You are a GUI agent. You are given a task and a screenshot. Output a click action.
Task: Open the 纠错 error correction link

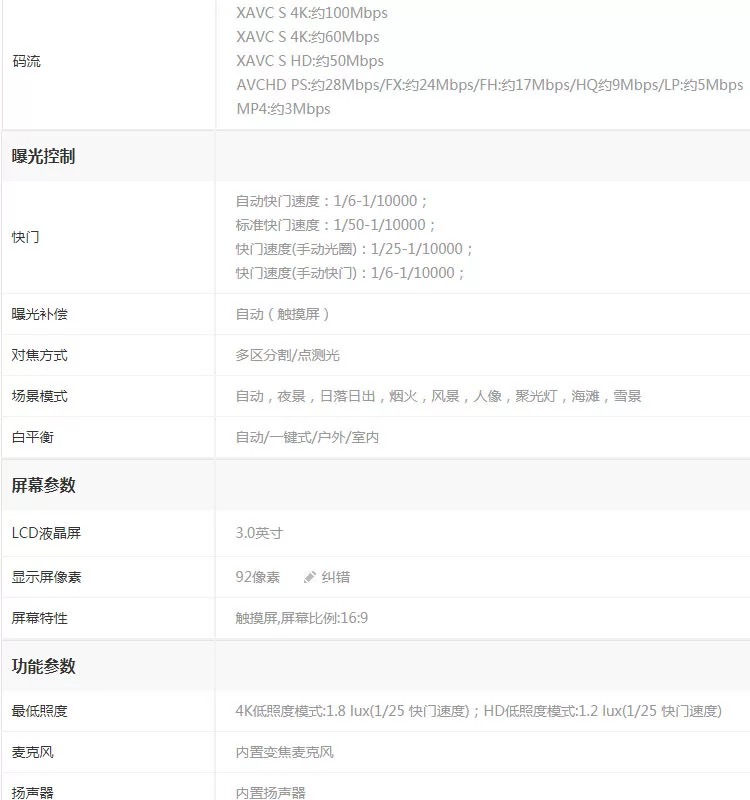point(335,577)
